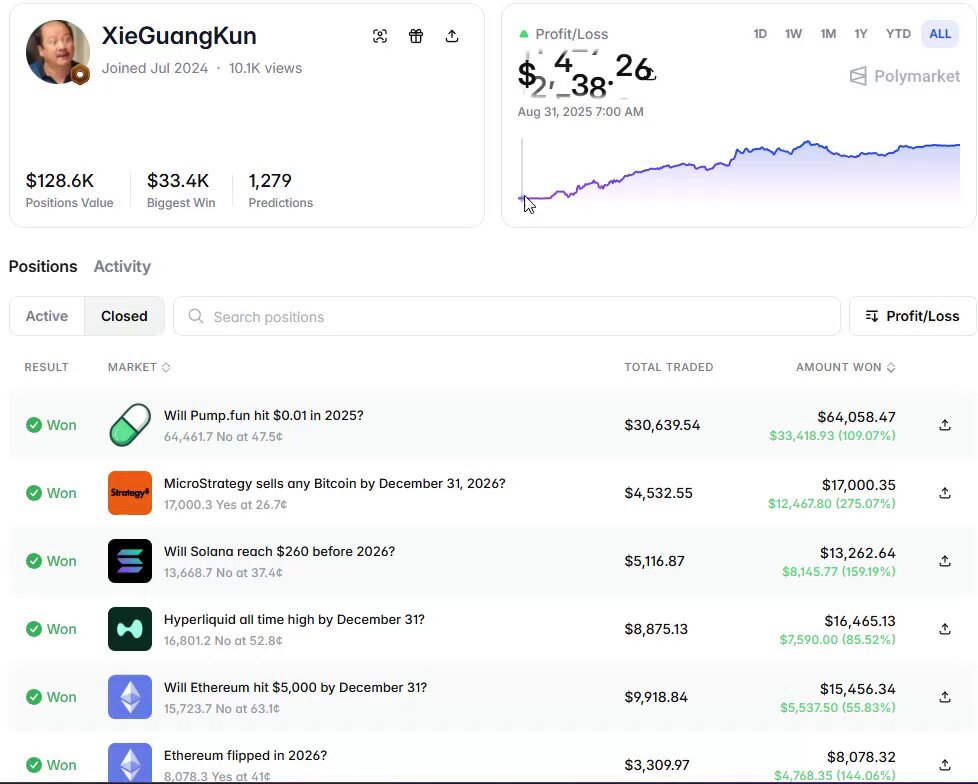Image resolution: width=978 pixels, height=784 pixels.
Task: Click the profit/loss line chart
Action: pos(740,170)
